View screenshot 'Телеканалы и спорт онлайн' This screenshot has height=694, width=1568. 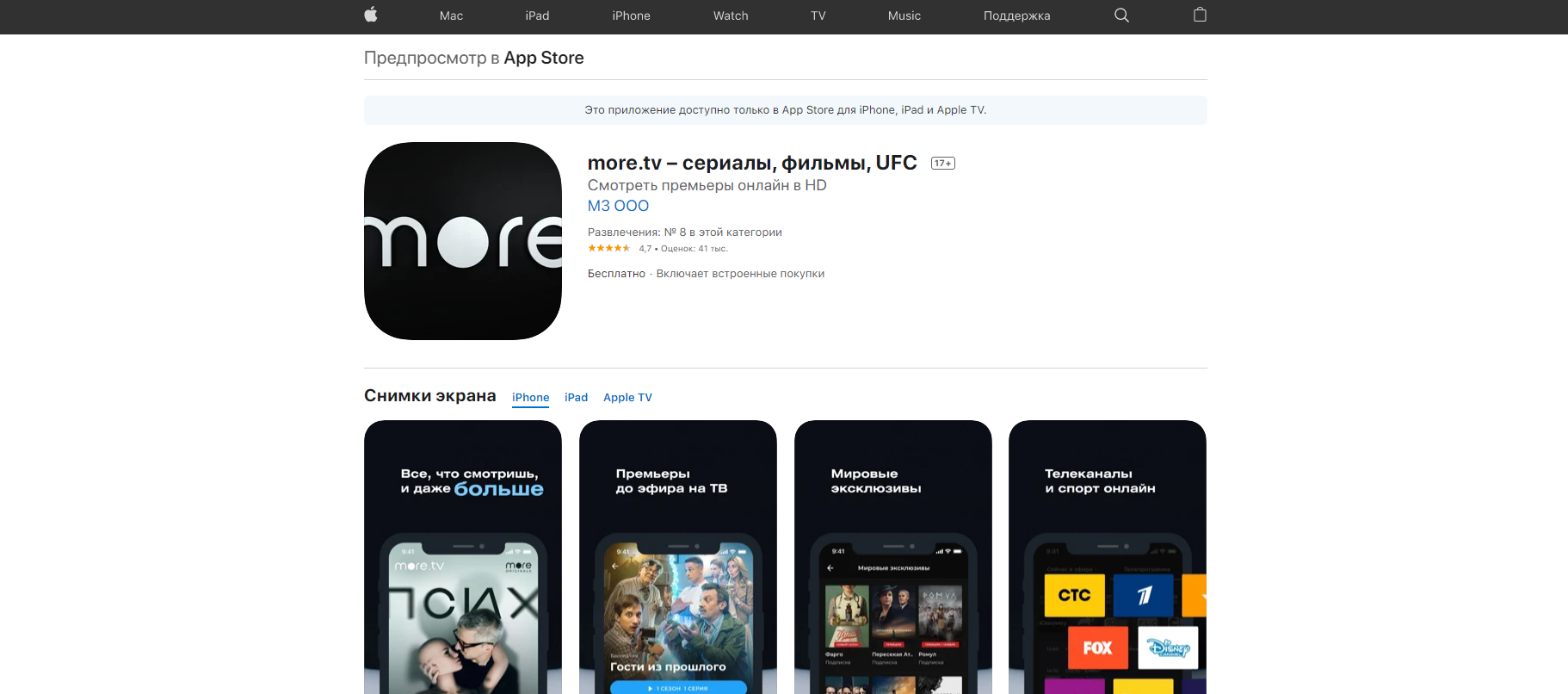tap(1108, 557)
